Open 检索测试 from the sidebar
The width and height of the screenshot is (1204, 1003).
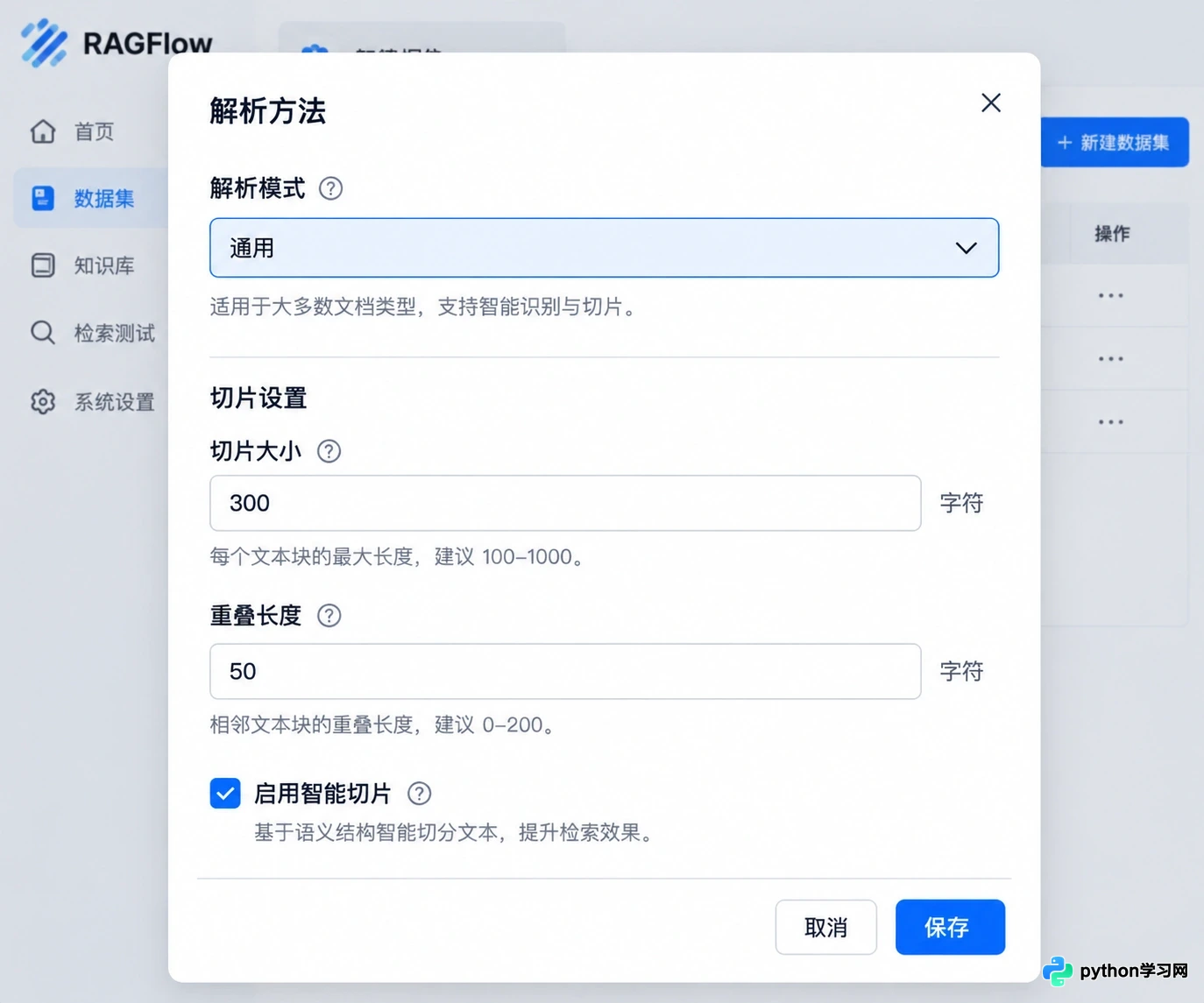click(x=114, y=333)
